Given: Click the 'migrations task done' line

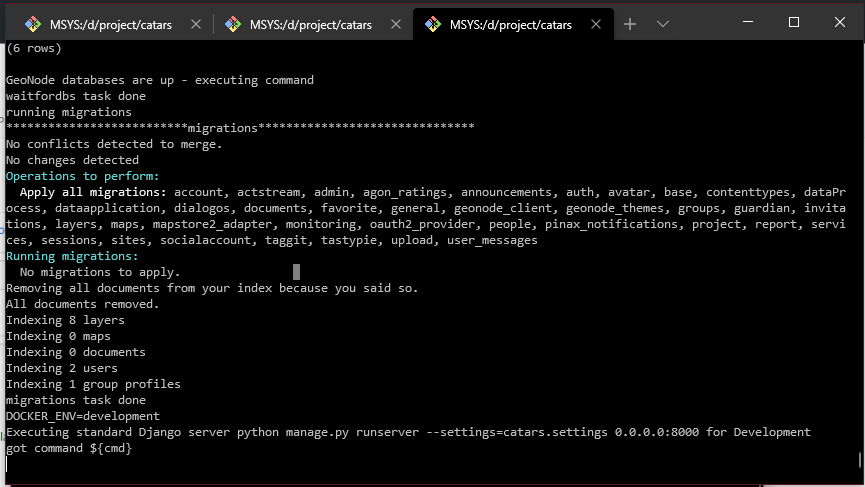Looking at the screenshot, I should pyautogui.click(x=76, y=400).
